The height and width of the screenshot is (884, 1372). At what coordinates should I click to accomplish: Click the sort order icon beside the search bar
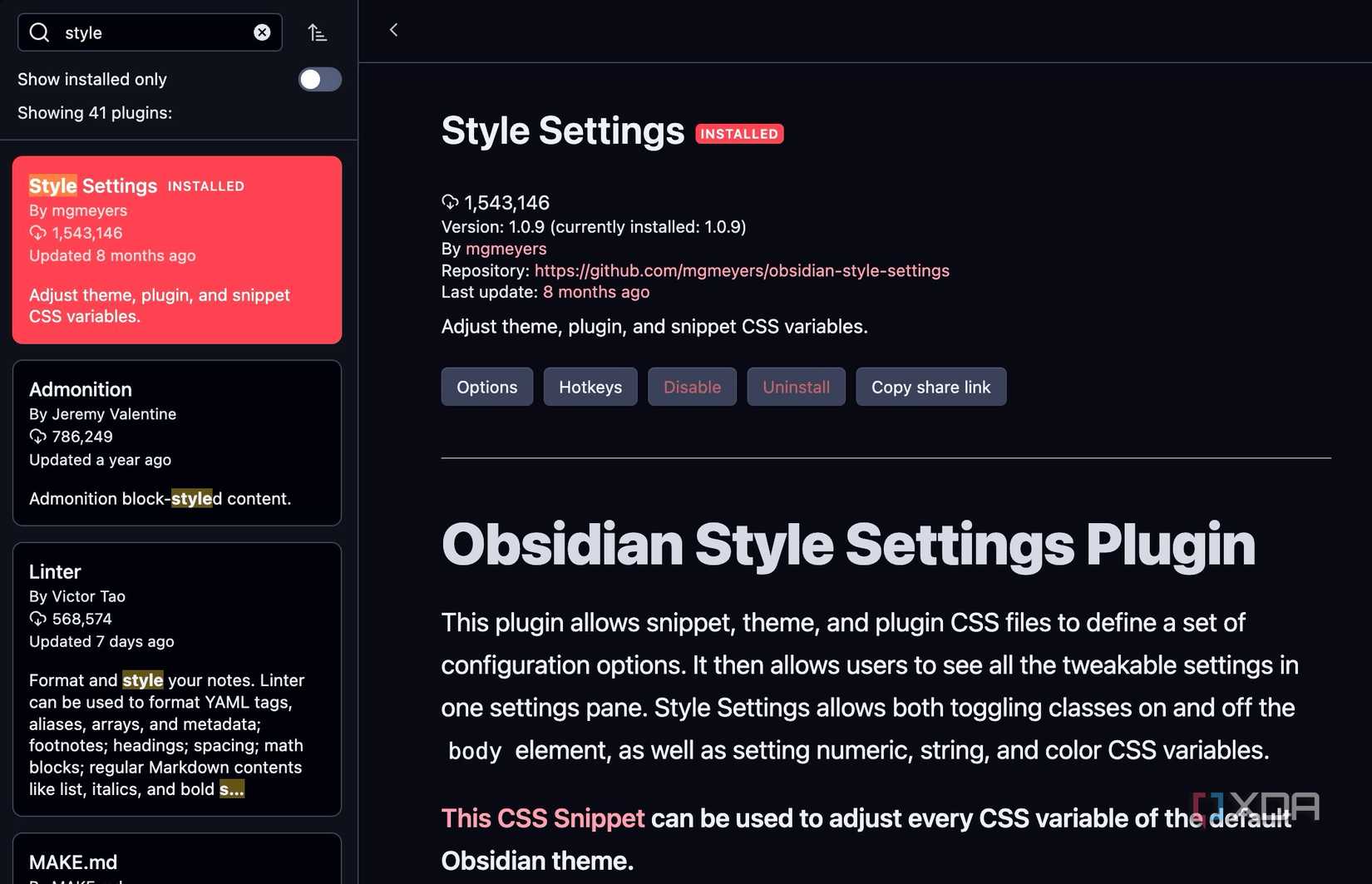tap(317, 32)
